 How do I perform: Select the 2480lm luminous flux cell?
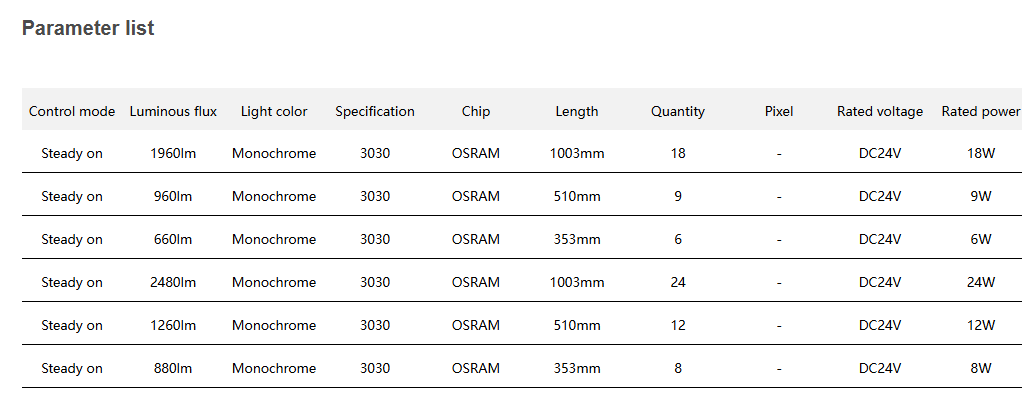173,282
